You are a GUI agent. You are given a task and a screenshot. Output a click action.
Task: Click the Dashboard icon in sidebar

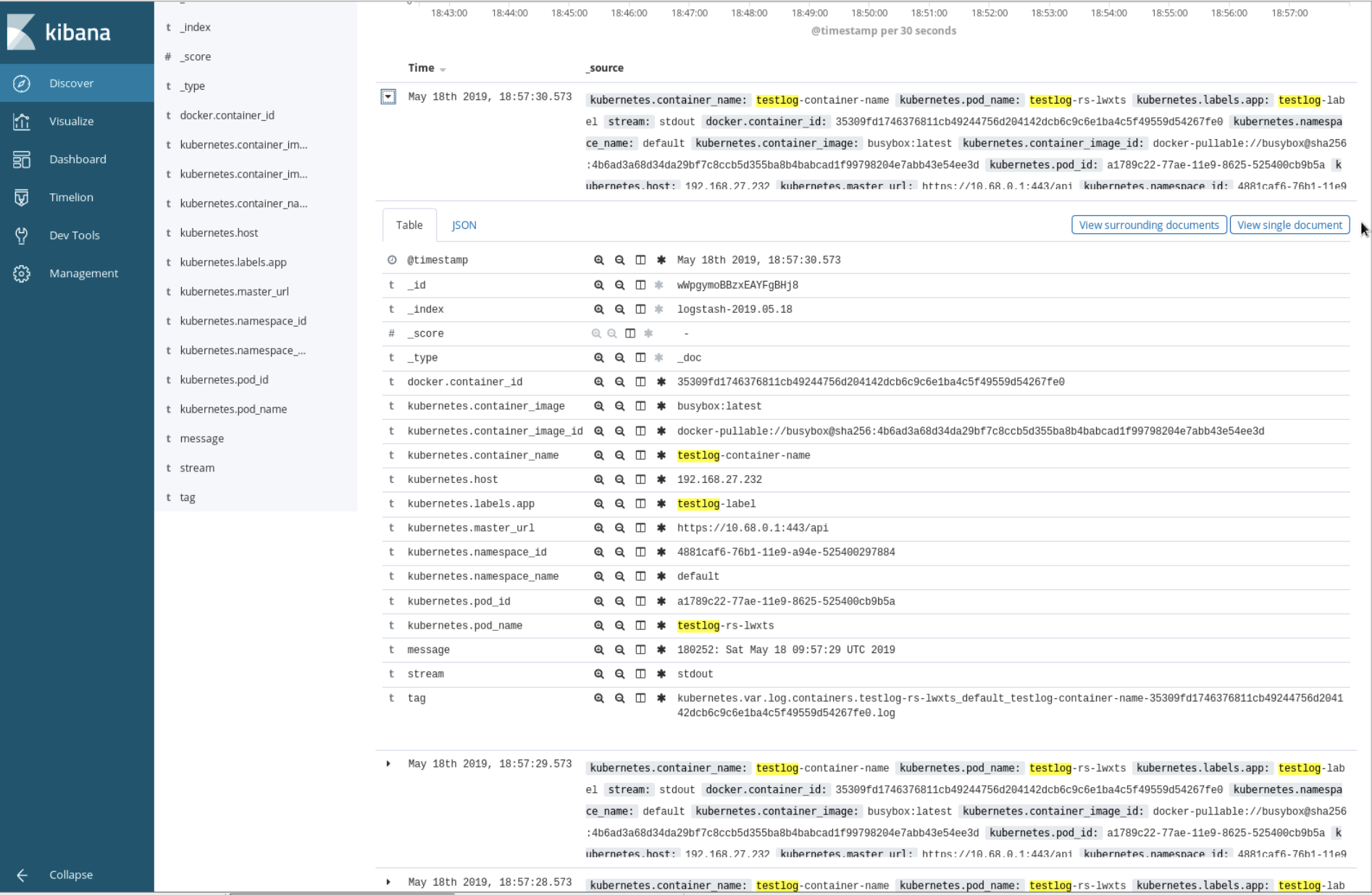[22, 159]
